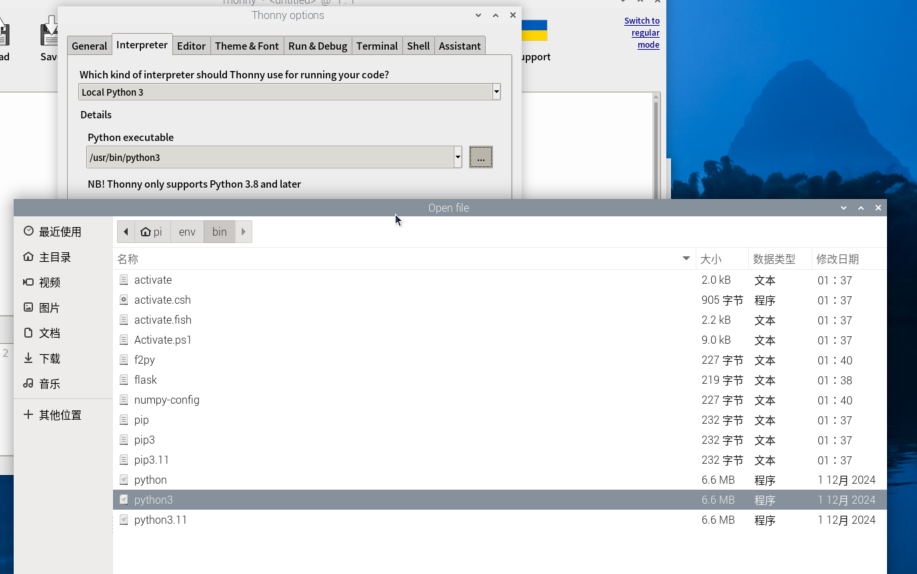The image size is (917, 574).
Task: Select the flask file
Action: (500, 380)
